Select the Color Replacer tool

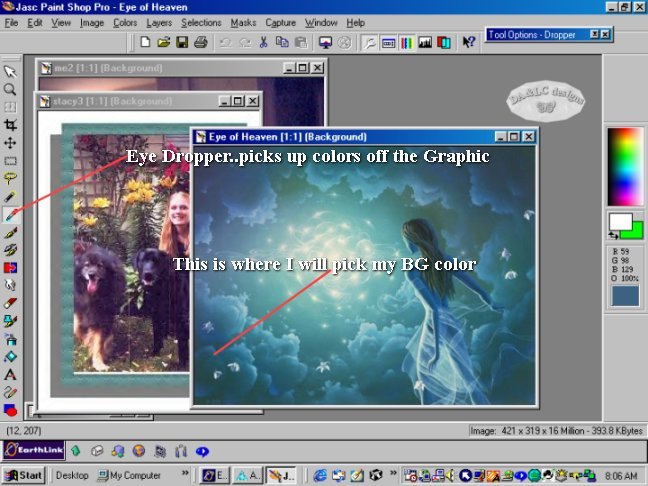click(x=10, y=267)
